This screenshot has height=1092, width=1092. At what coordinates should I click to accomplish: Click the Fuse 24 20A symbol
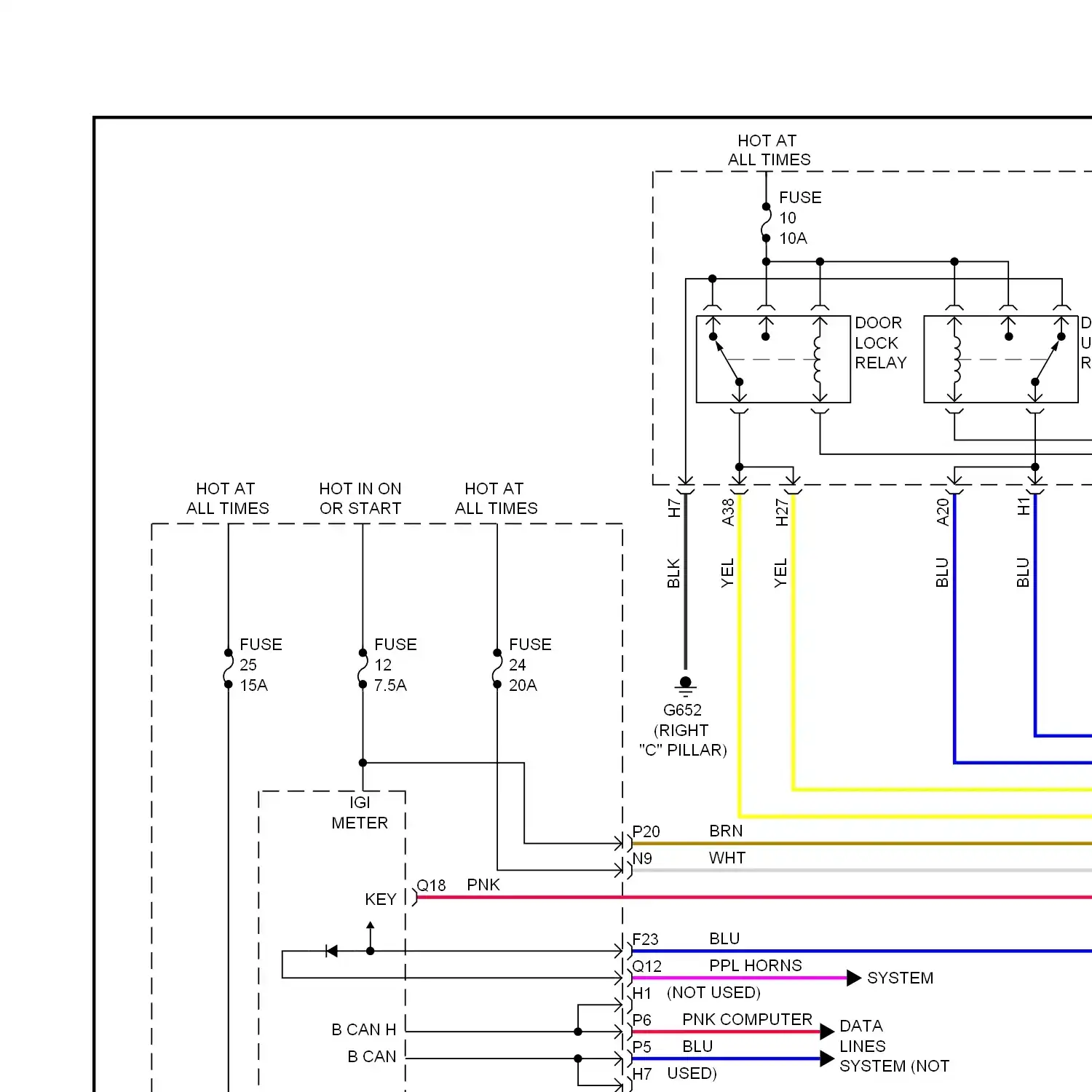click(x=497, y=668)
